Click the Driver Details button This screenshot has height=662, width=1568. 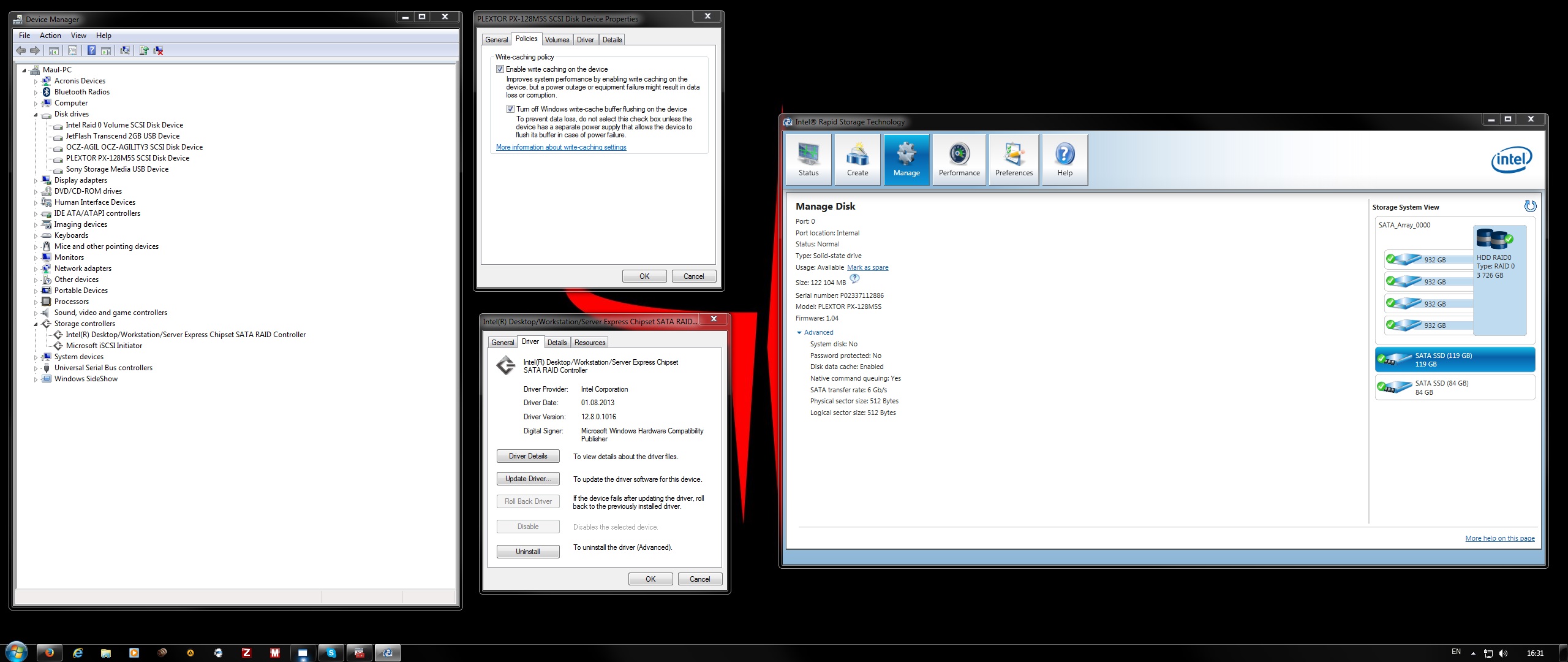click(x=528, y=456)
